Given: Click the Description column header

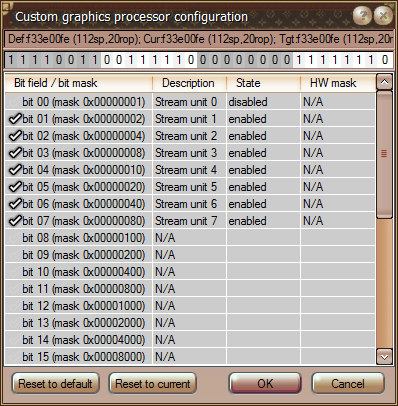Looking at the screenshot, I should coord(189,83).
